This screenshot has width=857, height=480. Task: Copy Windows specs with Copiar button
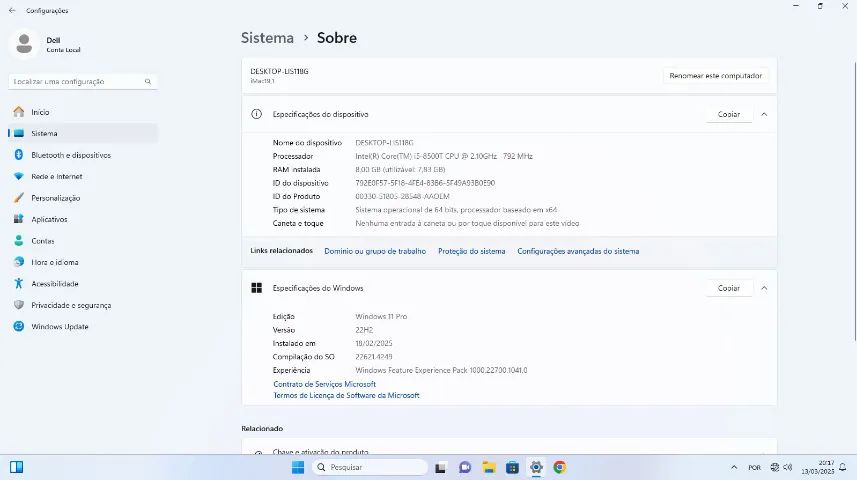click(x=729, y=288)
